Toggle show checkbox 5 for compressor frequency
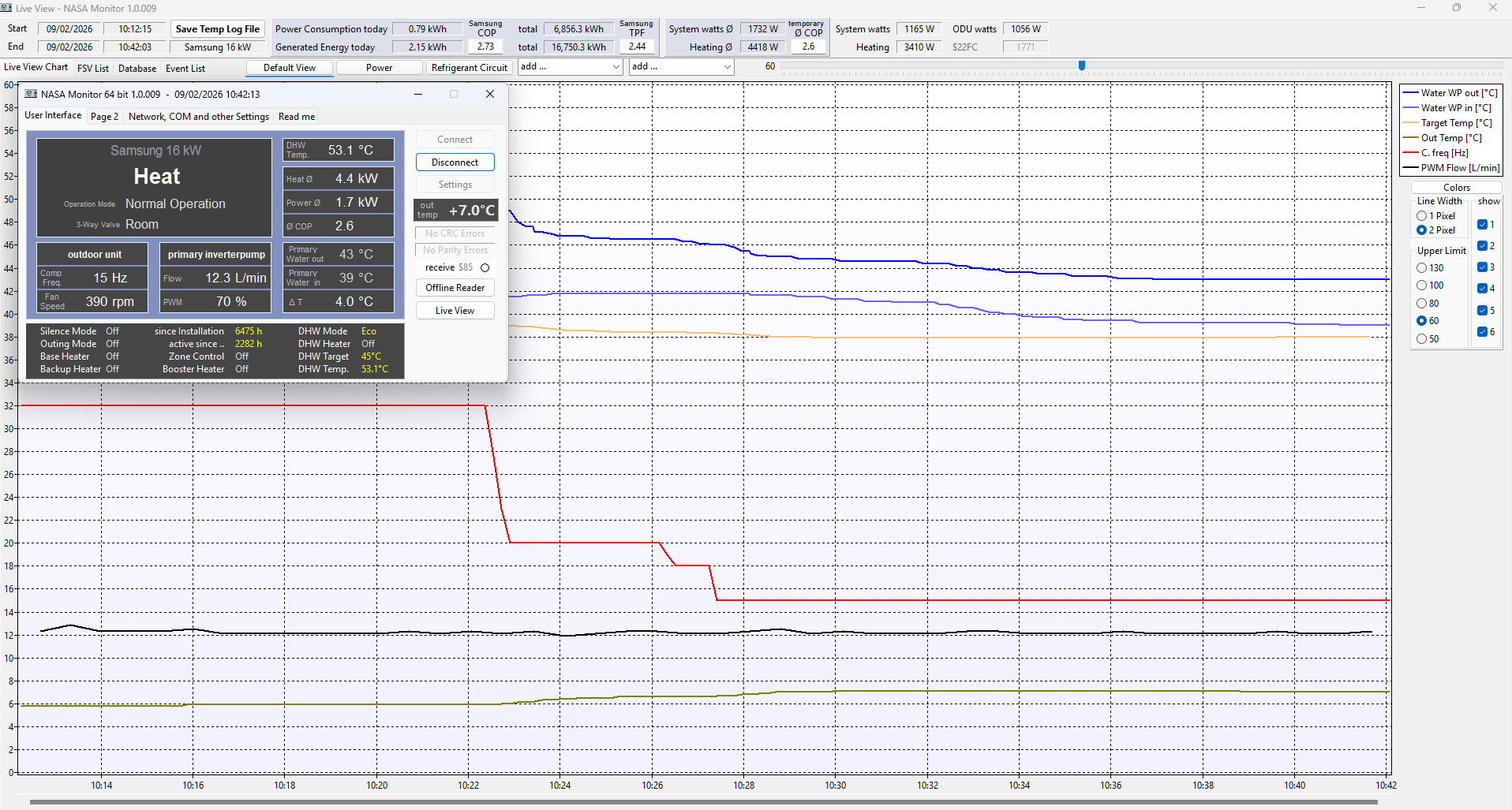1512x810 pixels. coord(1482,311)
